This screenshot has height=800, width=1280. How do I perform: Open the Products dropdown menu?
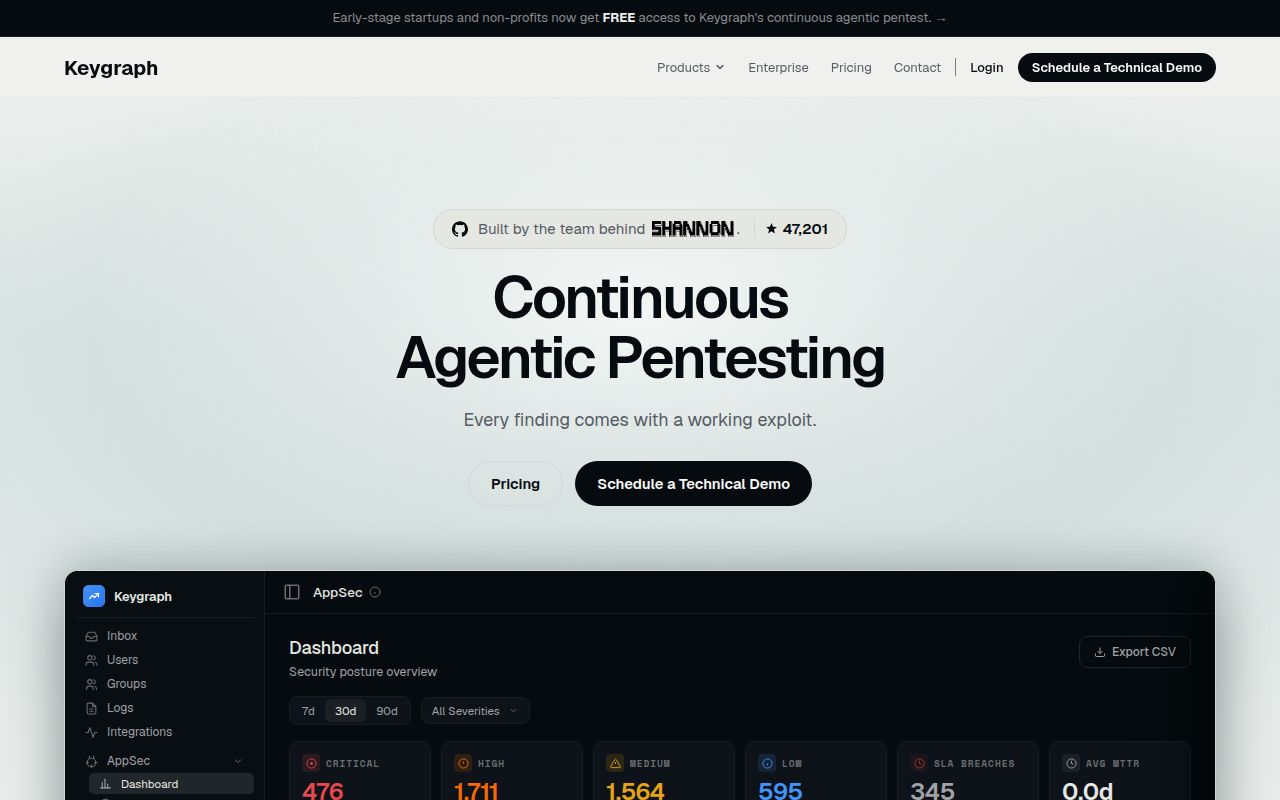690,68
